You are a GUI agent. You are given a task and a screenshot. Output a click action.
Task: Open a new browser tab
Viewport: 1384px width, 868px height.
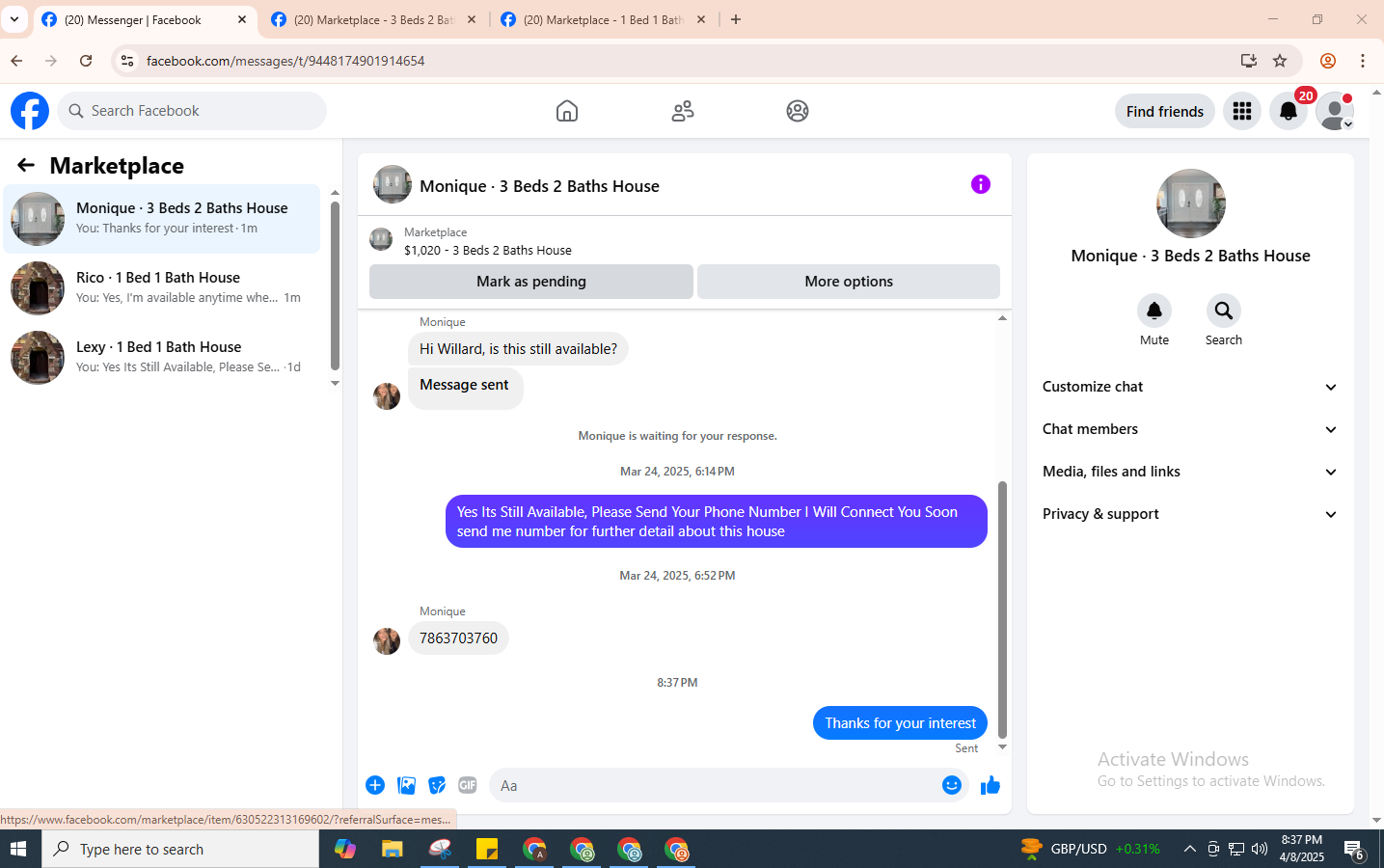736,19
